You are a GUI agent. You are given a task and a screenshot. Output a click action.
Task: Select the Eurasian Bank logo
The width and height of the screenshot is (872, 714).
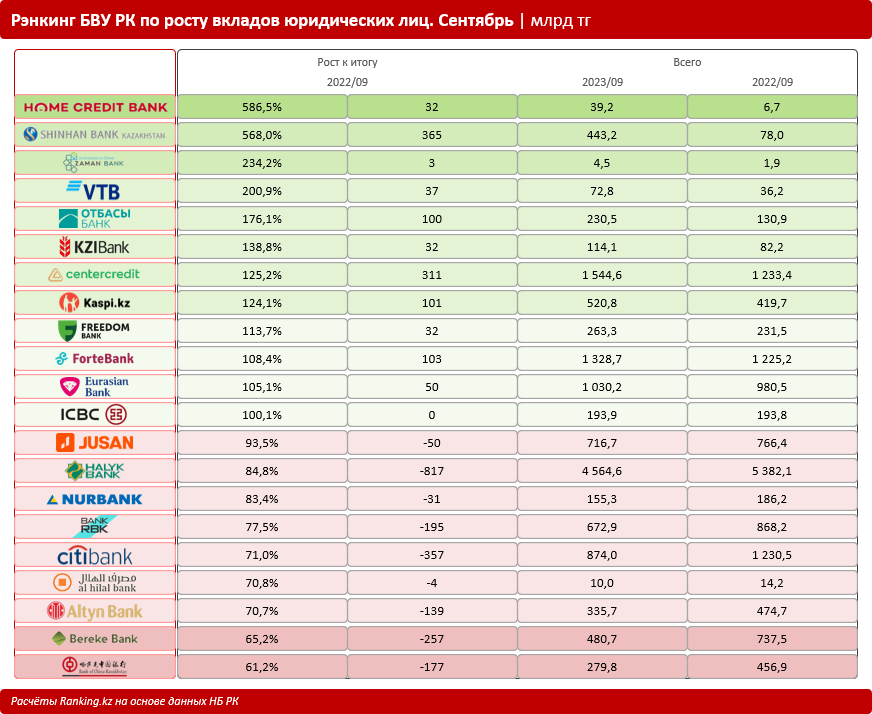point(95,386)
